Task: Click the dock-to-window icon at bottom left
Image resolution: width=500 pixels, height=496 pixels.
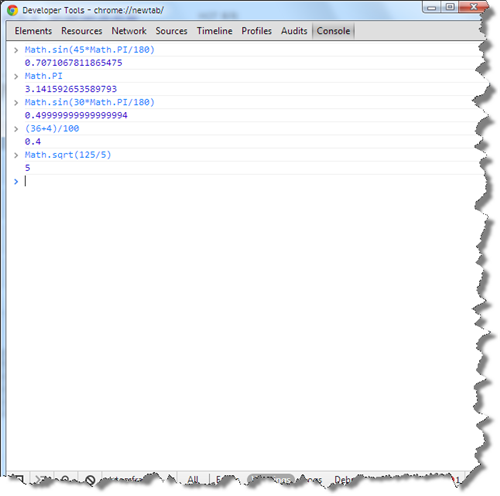Action: 19,480
